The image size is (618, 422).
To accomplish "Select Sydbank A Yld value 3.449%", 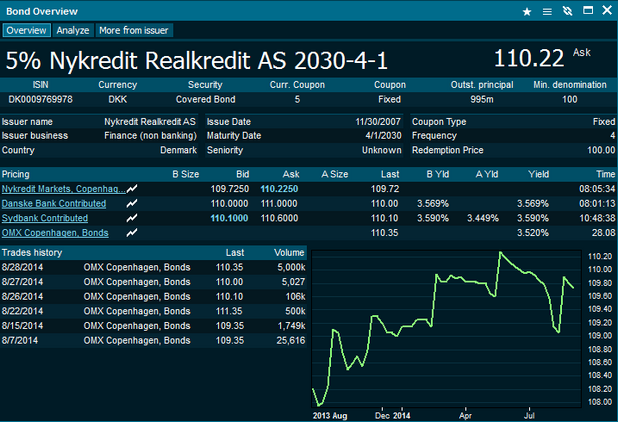I will [483, 218].
